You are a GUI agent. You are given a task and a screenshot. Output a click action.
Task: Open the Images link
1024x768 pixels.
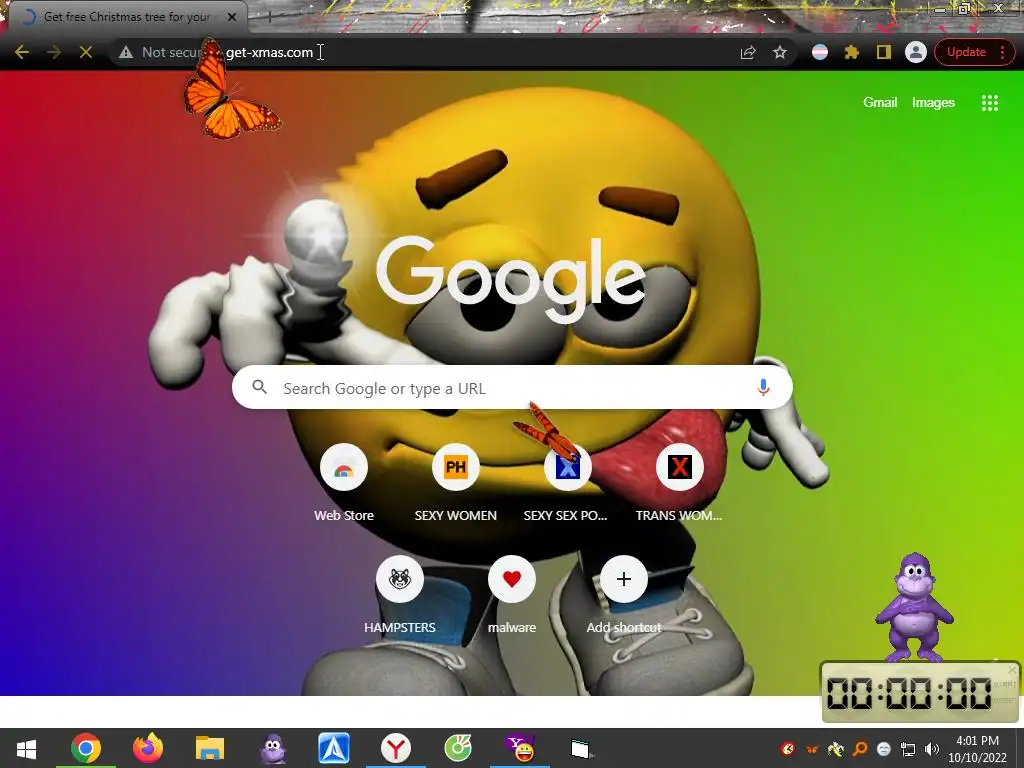[933, 103]
